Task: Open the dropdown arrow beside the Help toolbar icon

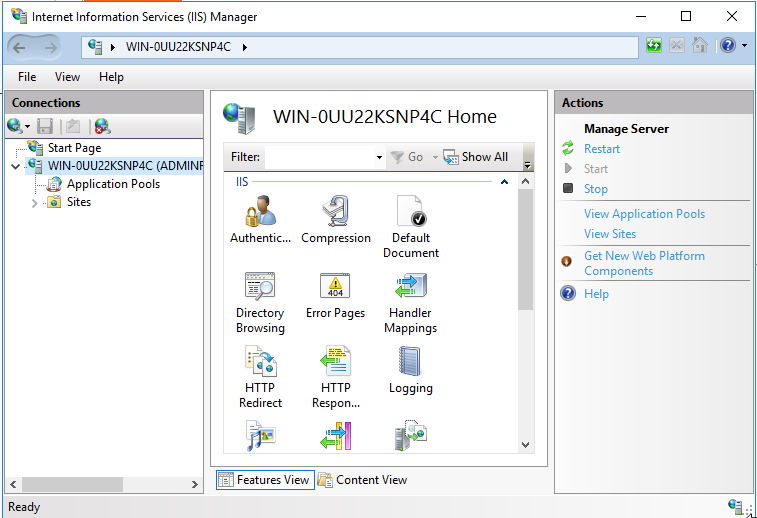Action: (x=744, y=46)
